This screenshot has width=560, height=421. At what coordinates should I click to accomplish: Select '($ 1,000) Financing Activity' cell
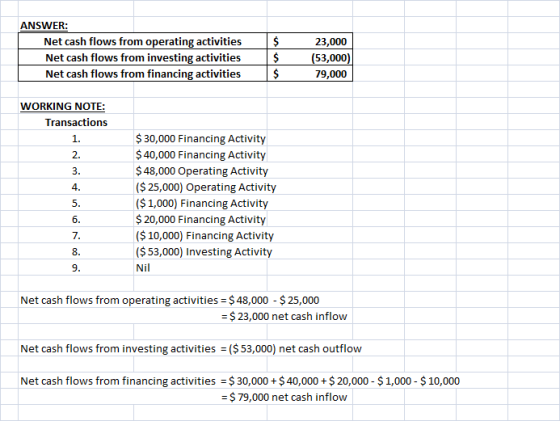[x=202, y=204]
